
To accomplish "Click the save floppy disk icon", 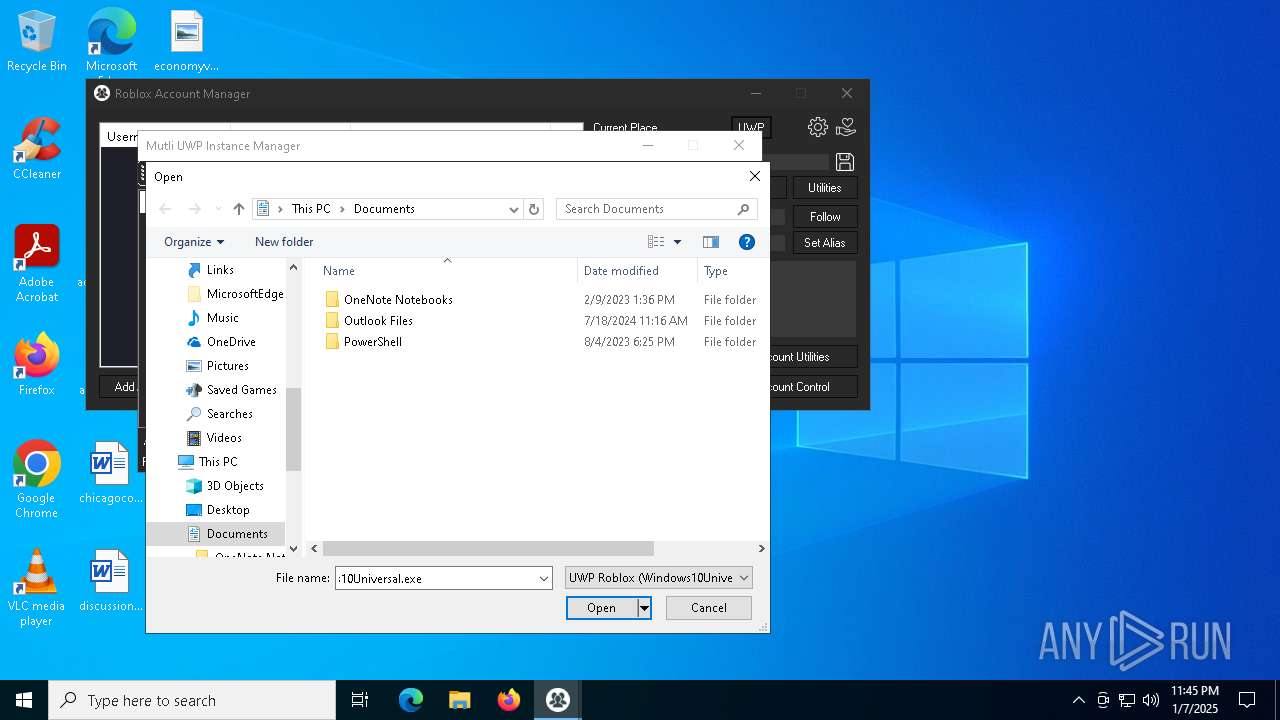I will pyautogui.click(x=844, y=162).
